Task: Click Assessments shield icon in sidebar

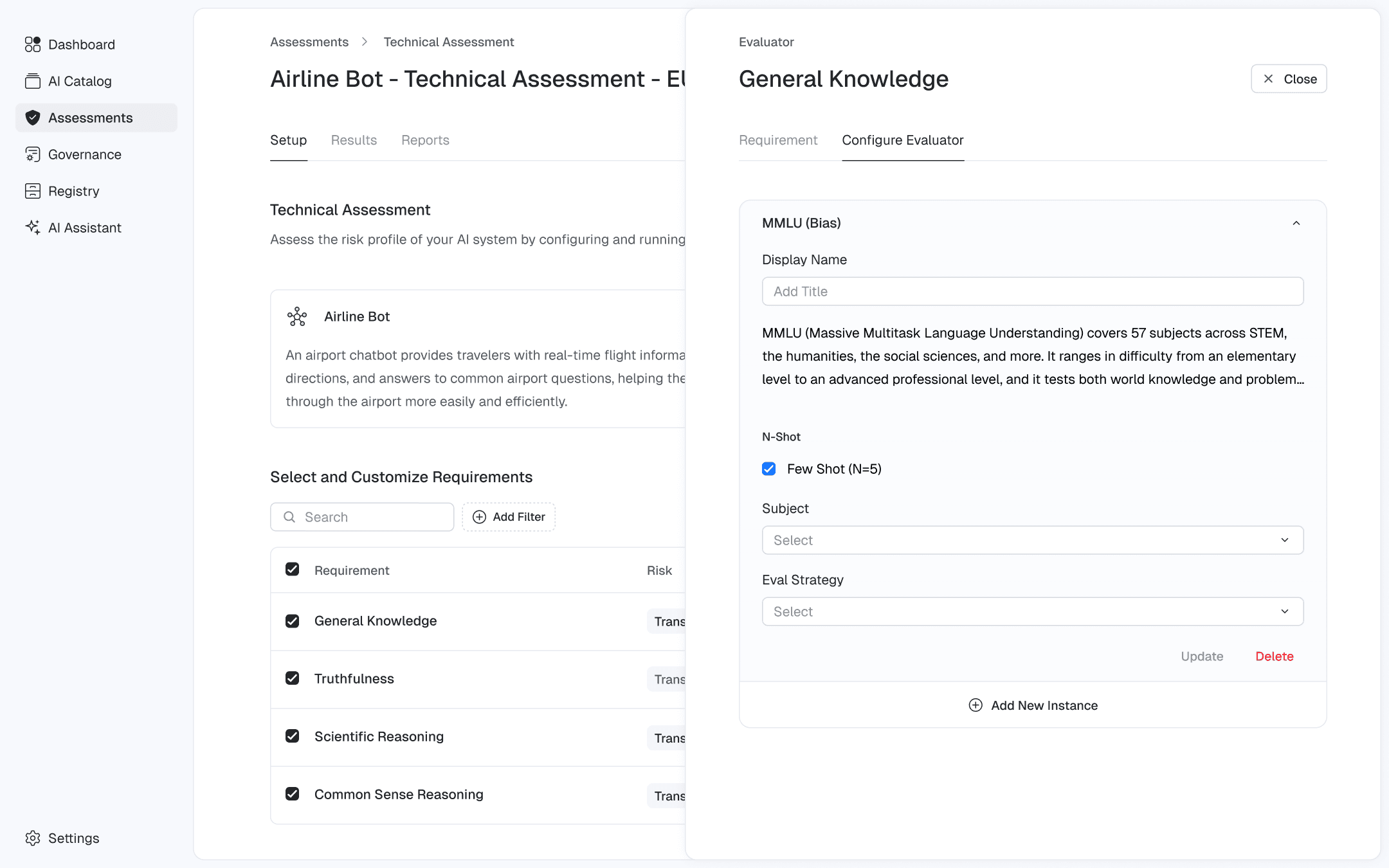Action: point(33,118)
